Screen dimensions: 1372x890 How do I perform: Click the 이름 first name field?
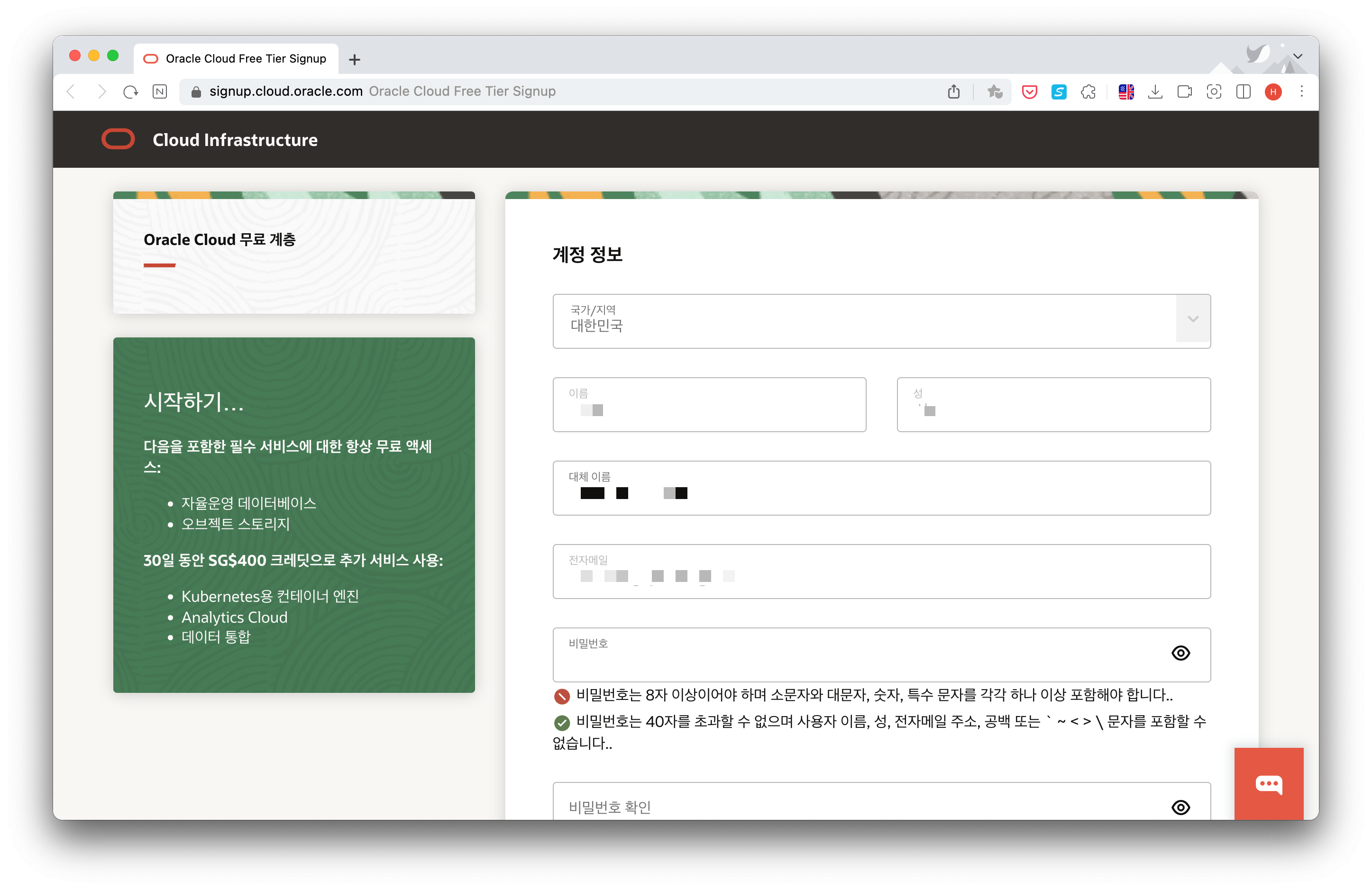pyautogui.click(x=708, y=405)
